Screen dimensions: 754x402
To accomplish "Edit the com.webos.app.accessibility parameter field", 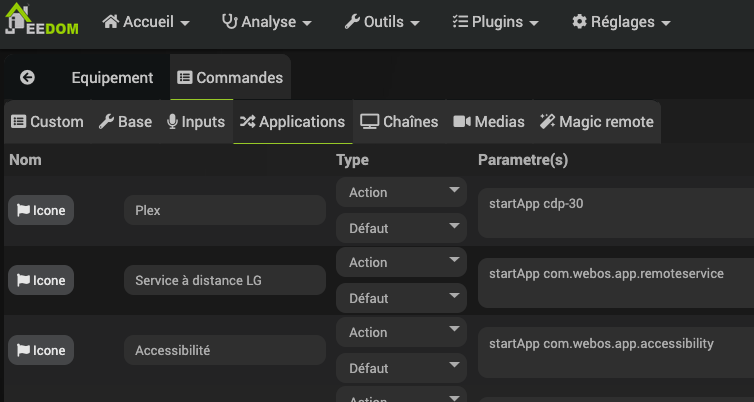I will click(x=616, y=352).
